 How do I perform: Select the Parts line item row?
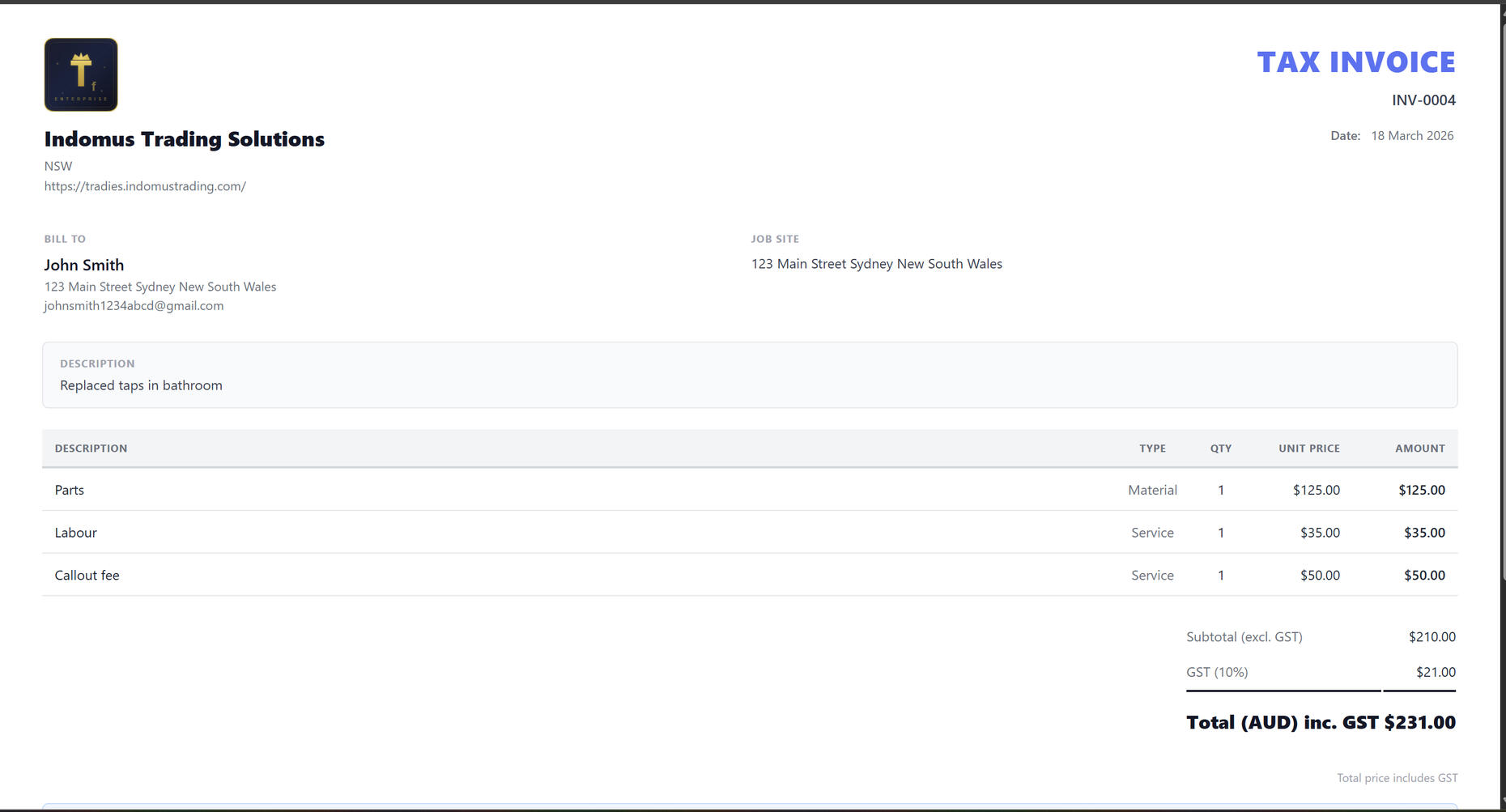tap(70, 491)
